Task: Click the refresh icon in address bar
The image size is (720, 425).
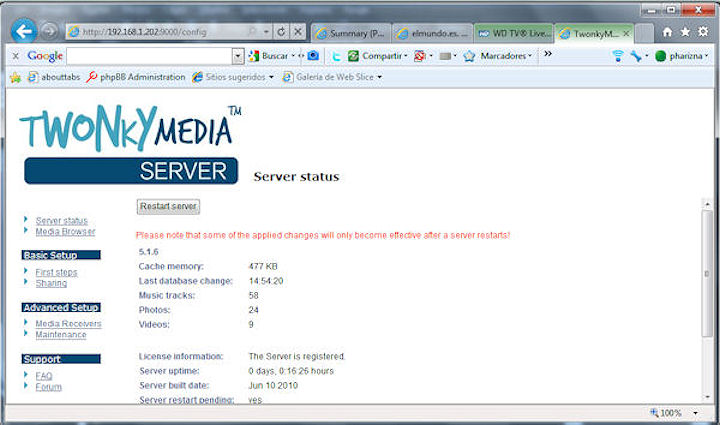Action: tap(281, 32)
